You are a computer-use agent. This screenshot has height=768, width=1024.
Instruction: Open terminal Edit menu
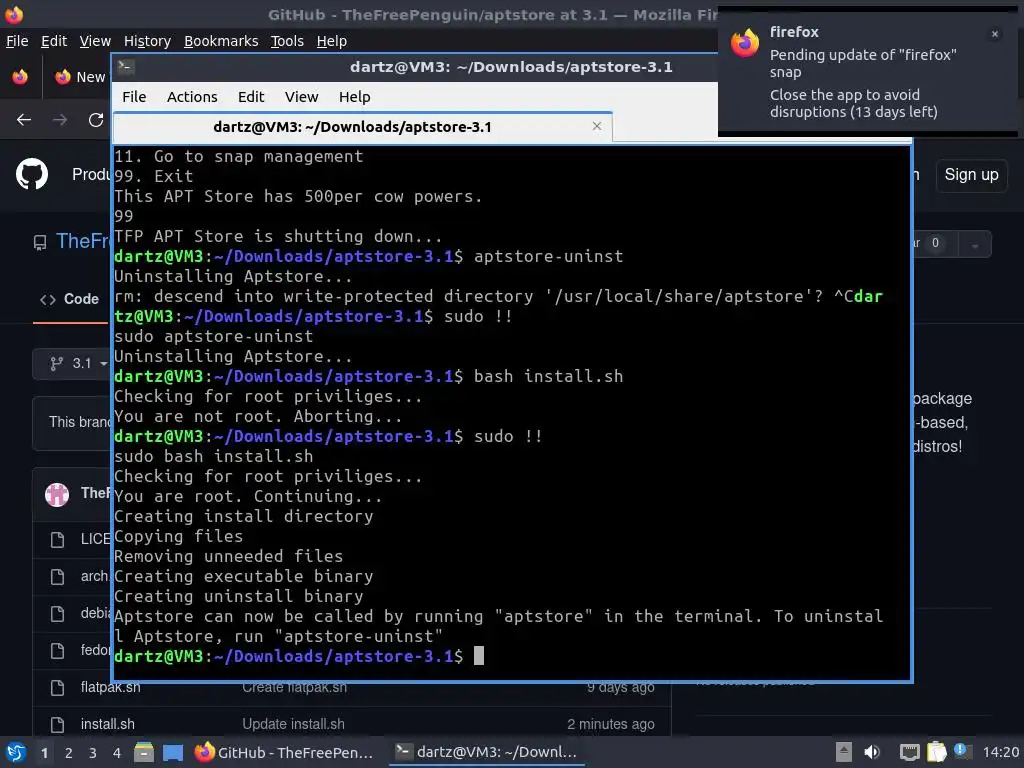(x=251, y=97)
